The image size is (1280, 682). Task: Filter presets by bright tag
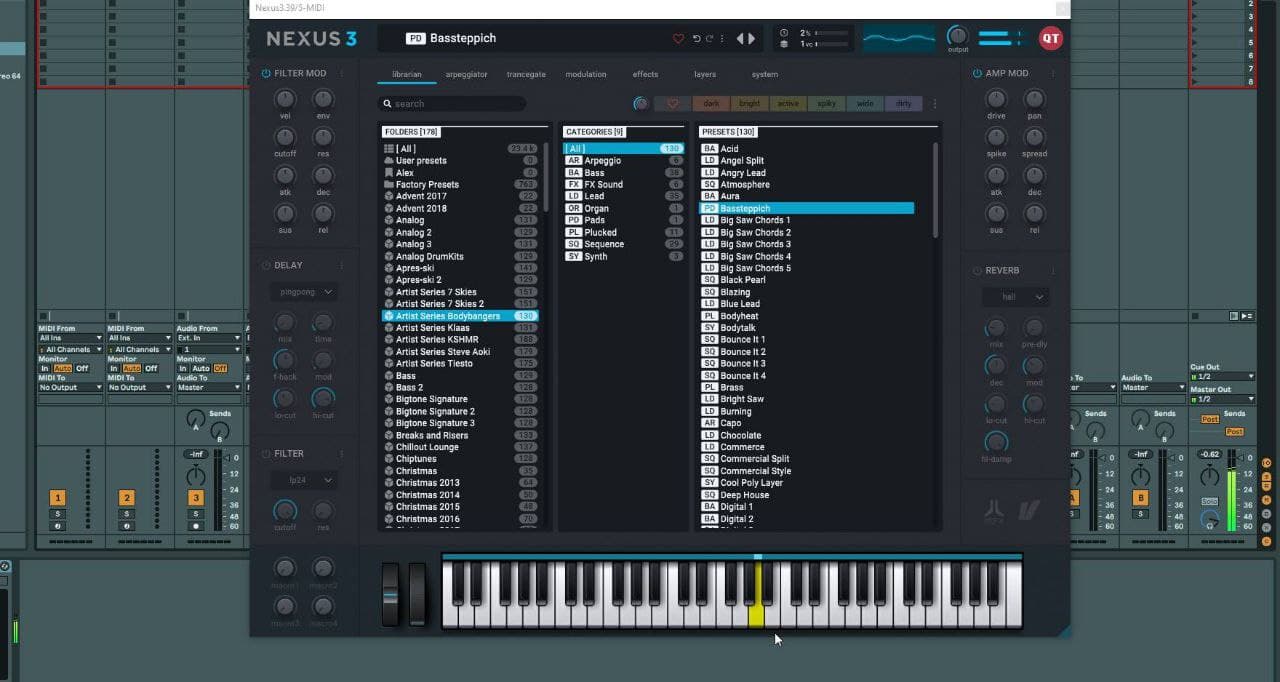[749, 103]
